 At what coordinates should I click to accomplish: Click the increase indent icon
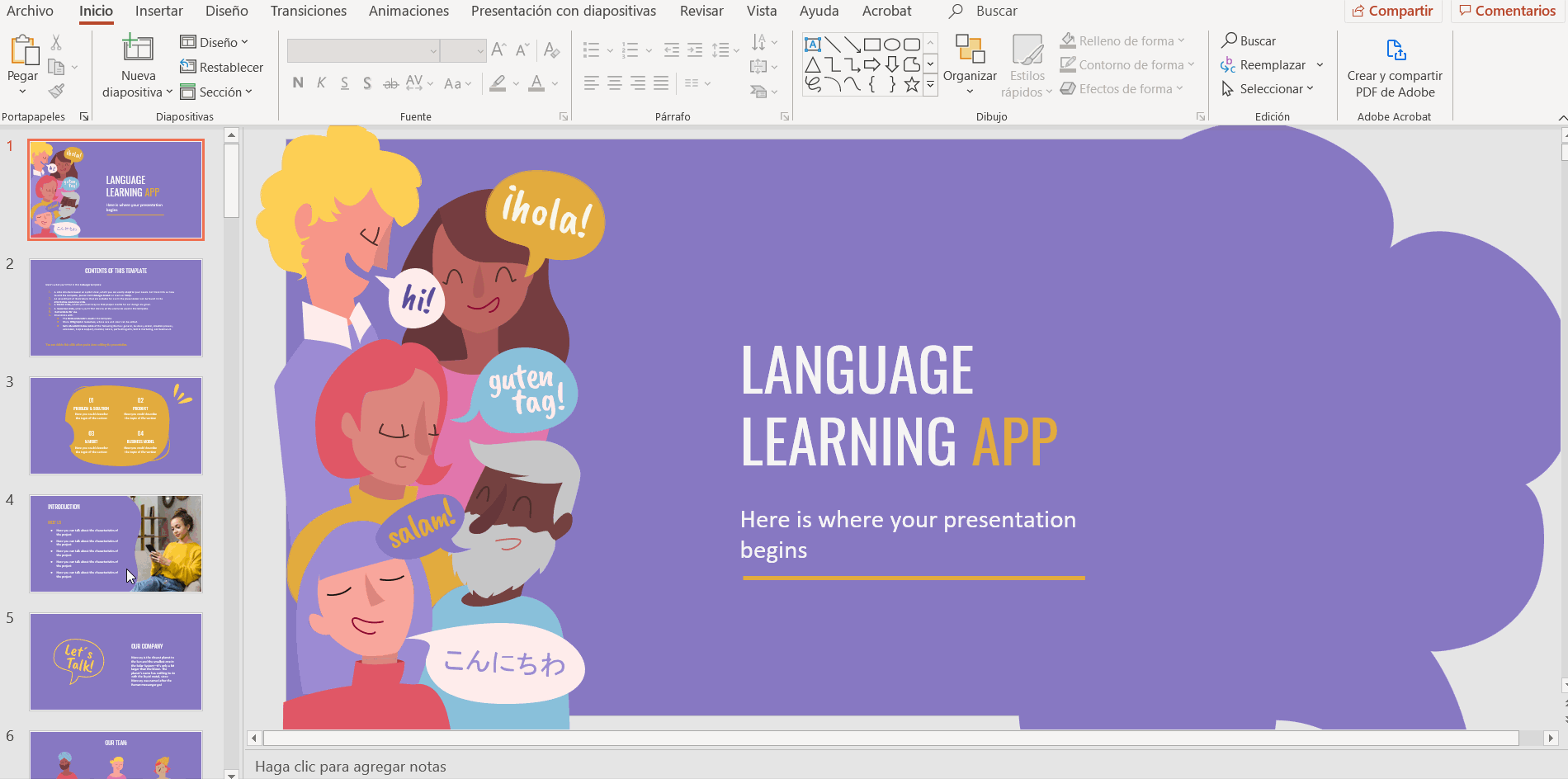(695, 50)
